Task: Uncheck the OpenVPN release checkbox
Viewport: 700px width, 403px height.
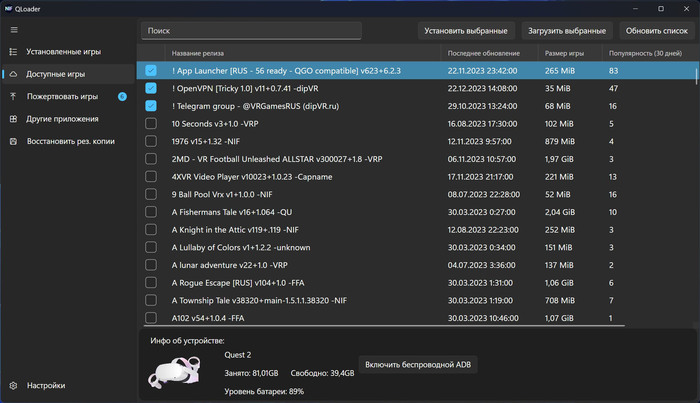Action: click(x=151, y=89)
